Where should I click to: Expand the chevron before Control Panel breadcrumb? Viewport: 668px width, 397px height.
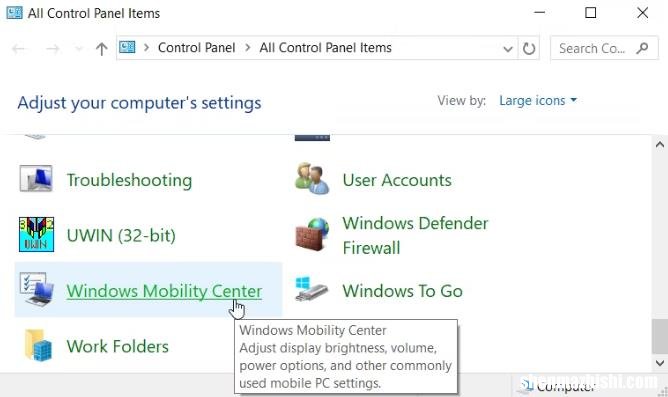point(147,48)
